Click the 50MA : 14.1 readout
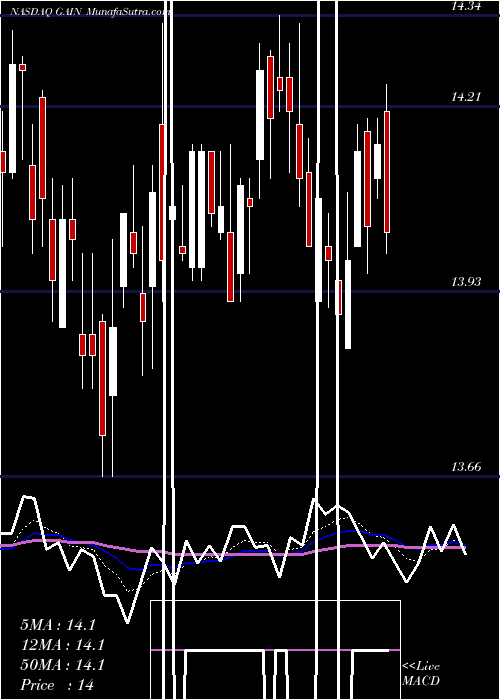This screenshot has height=700, width=500. point(62,665)
